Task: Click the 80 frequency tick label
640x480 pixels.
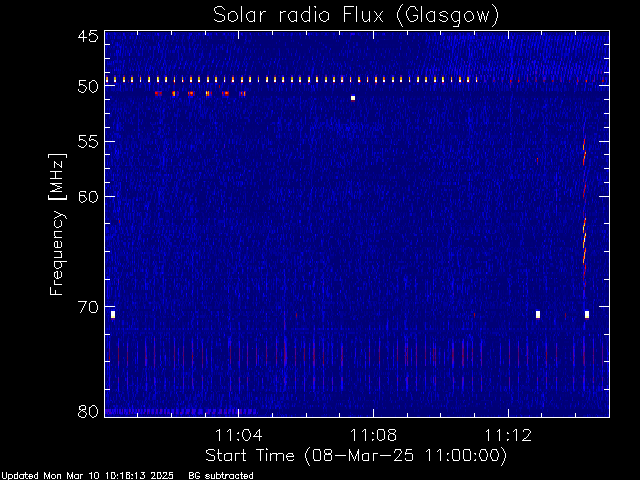Action: pos(88,411)
